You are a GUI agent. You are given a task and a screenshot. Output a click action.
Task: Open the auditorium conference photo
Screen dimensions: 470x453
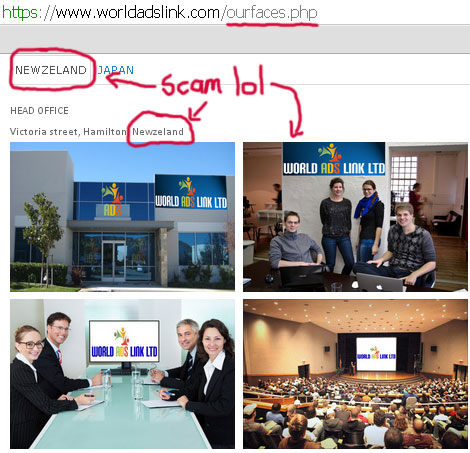[x=355, y=374]
